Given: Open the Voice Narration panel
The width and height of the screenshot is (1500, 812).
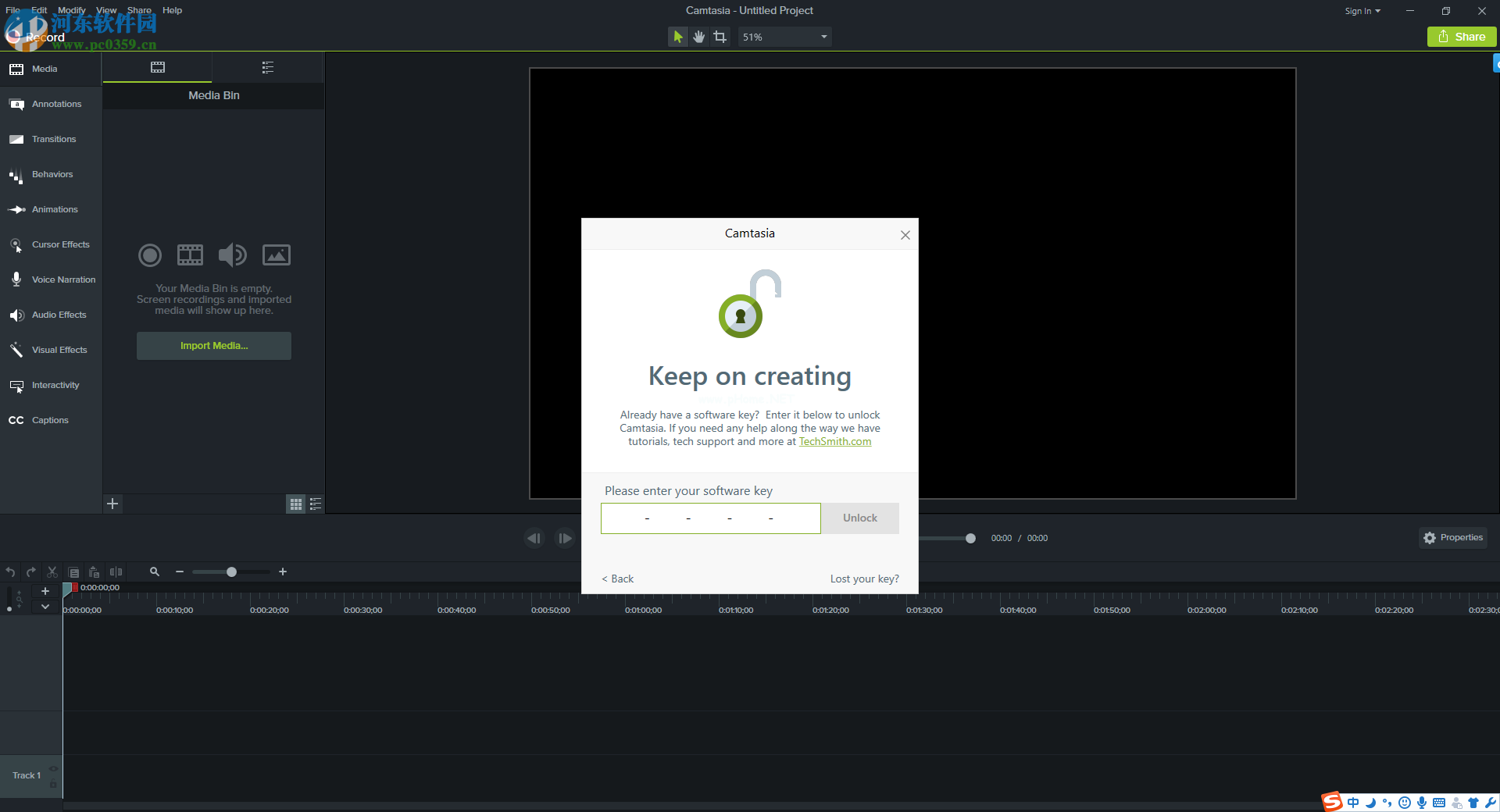Looking at the screenshot, I should (x=51, y=280).
